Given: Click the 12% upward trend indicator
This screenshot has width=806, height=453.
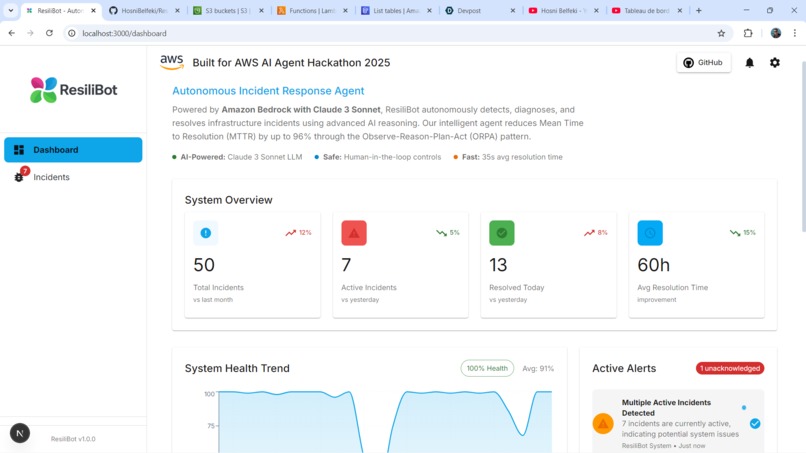Looking at the screenshot, I should coord(298,232).
